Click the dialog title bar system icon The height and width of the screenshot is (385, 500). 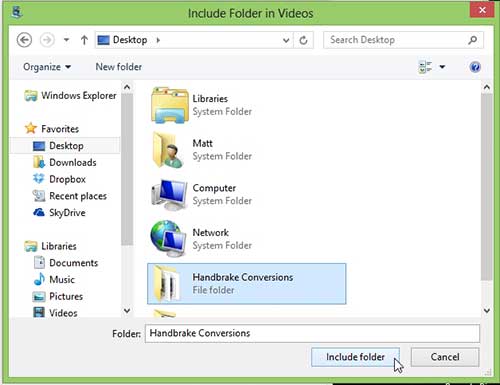point(17,12)
